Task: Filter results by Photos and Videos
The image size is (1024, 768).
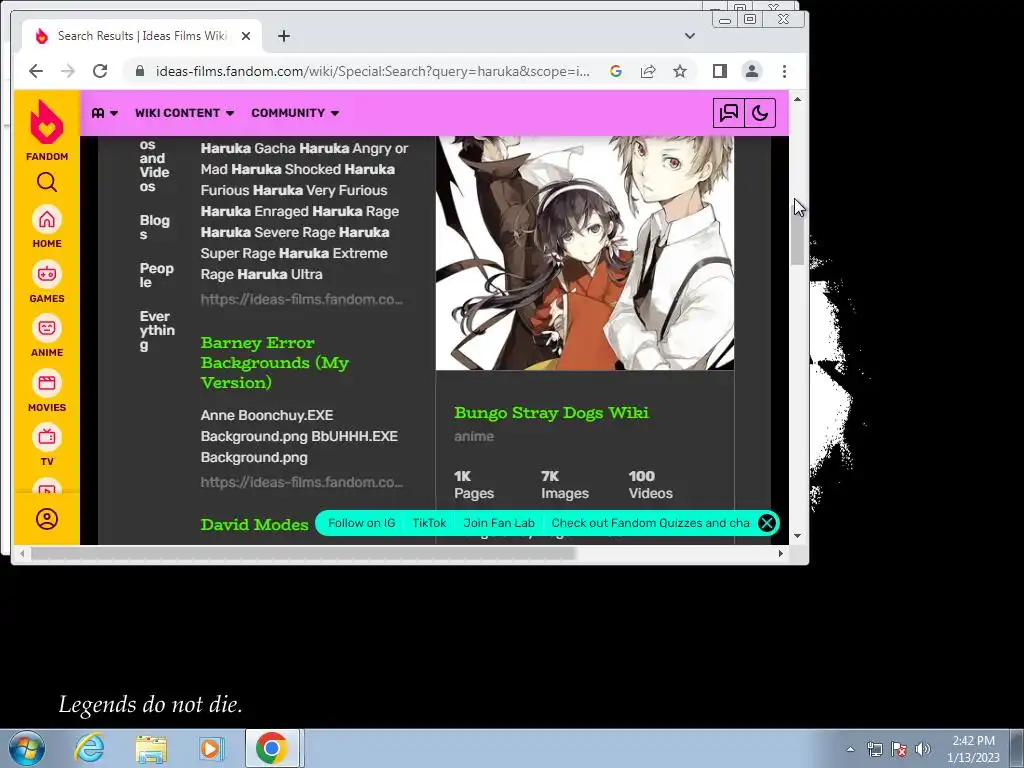Action: pos(155,165)
